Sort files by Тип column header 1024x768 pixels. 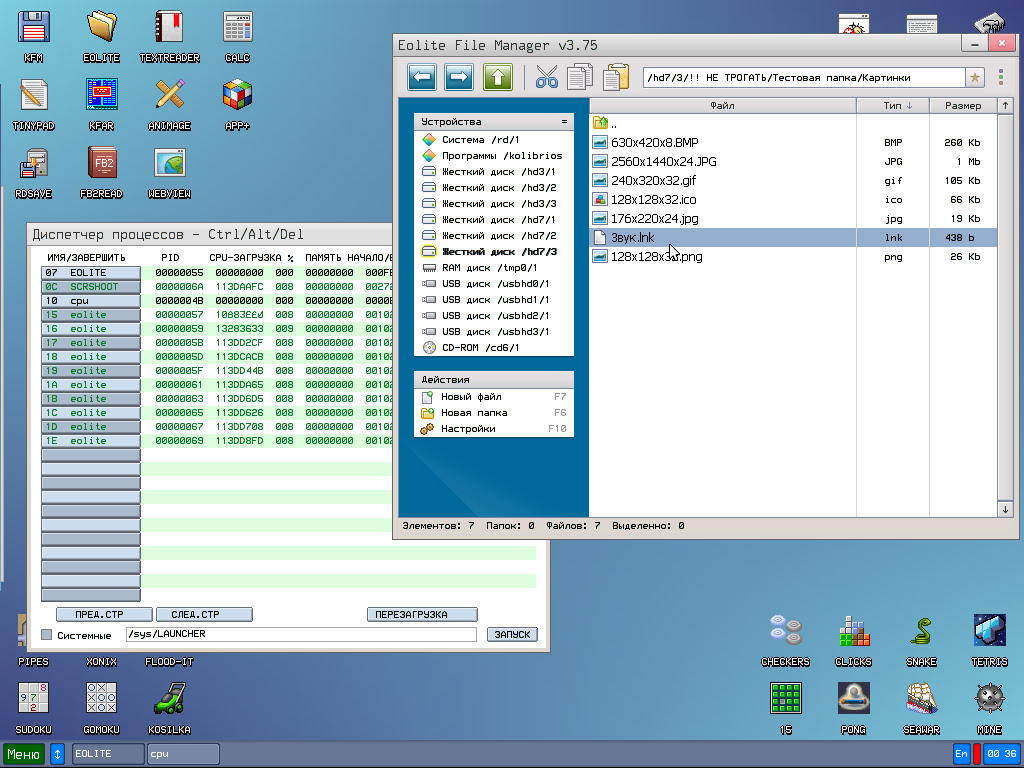coord(893,105)
